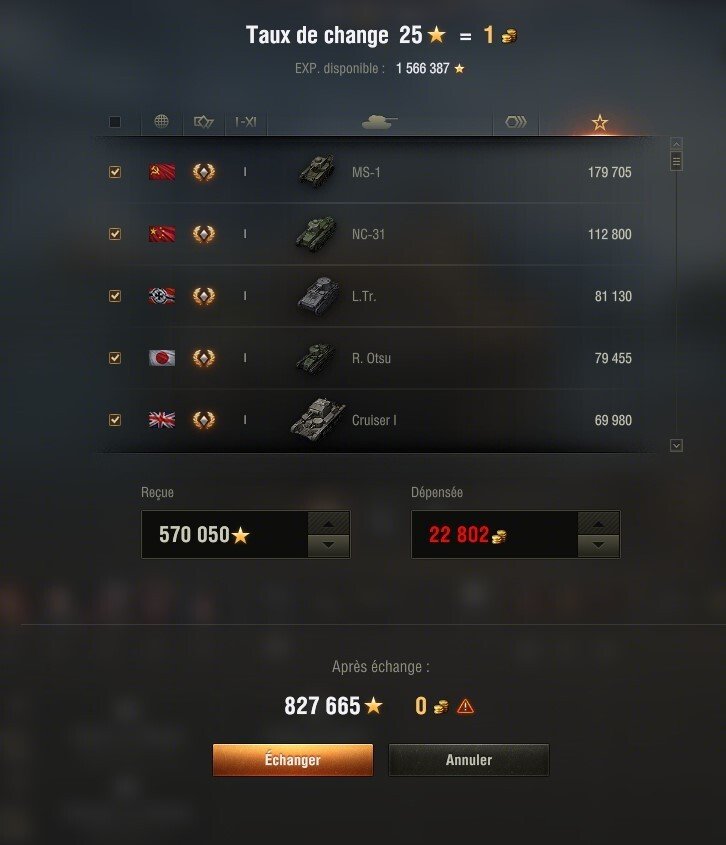Viewport: 726px width, 845px height.
Task: Click the L.Tr. mastery badge icon
Action: [204, 296]
